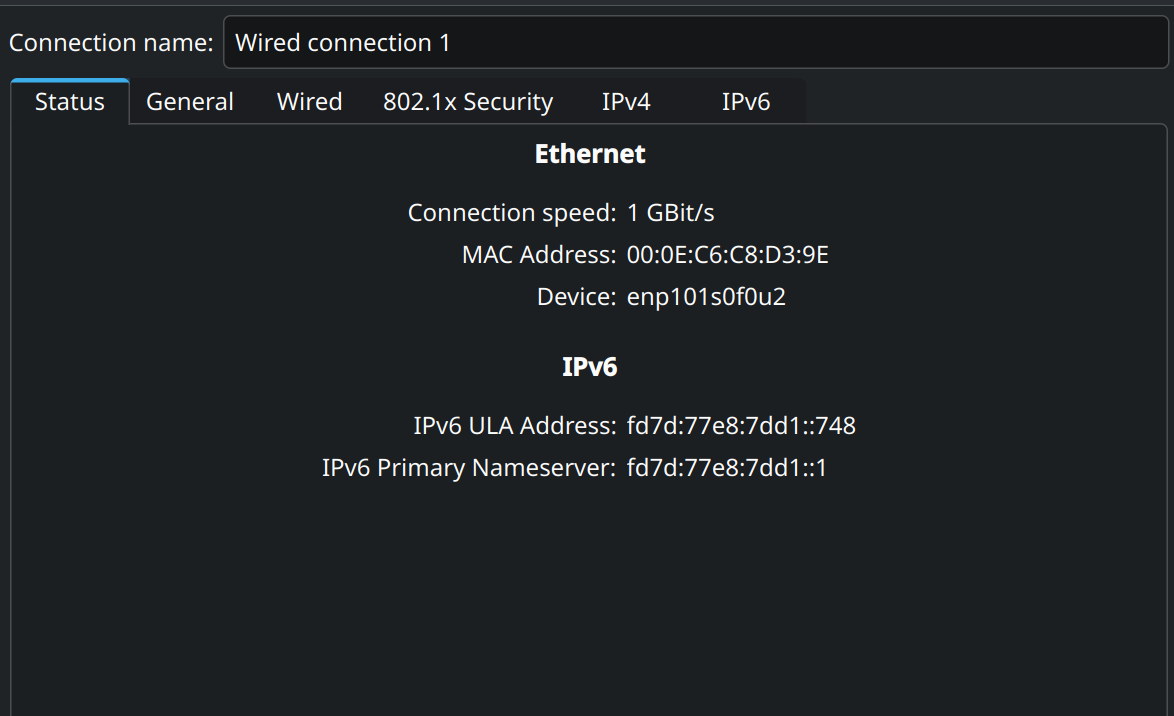Image resolution: width=1174 pixels, height=716 pixels.
Task: Click the Ethernet section heading
Action: point(589,154)
